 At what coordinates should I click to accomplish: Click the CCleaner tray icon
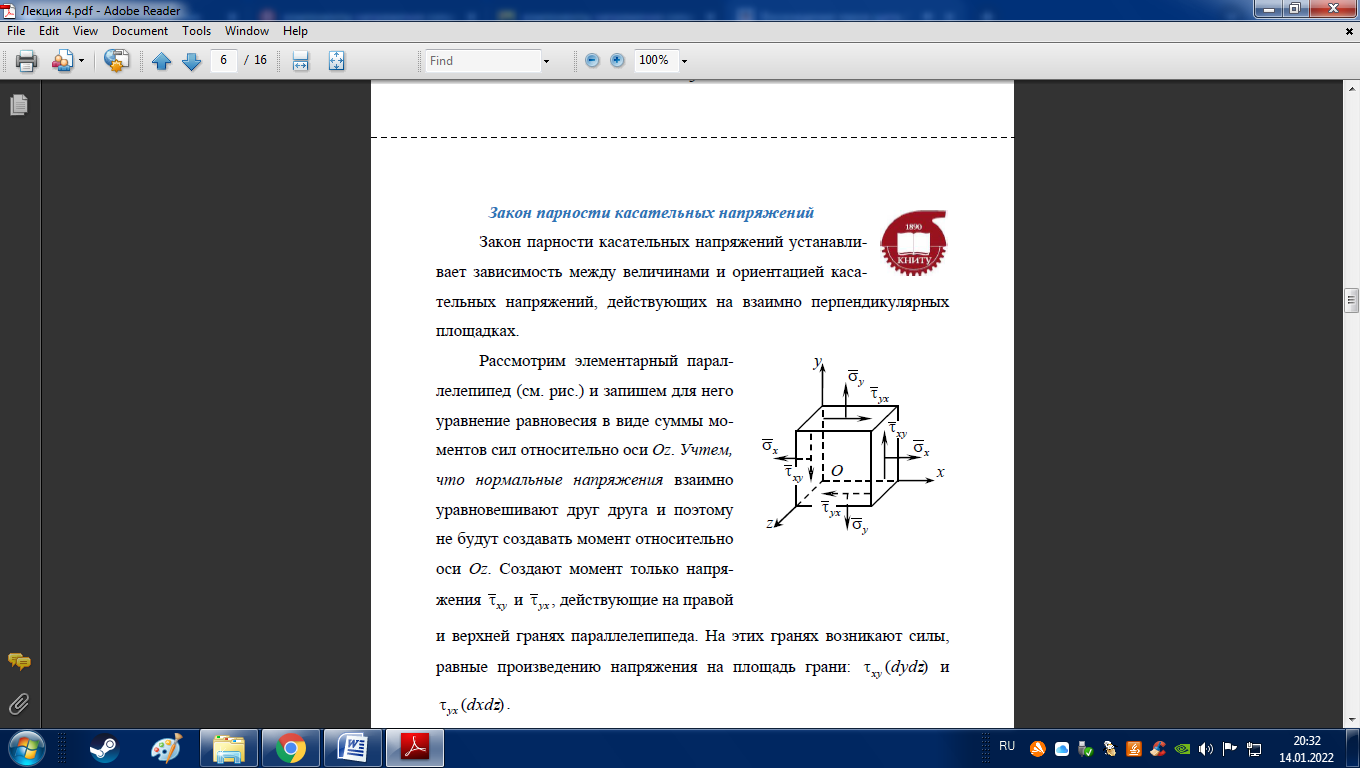[x=1158, y=748]
